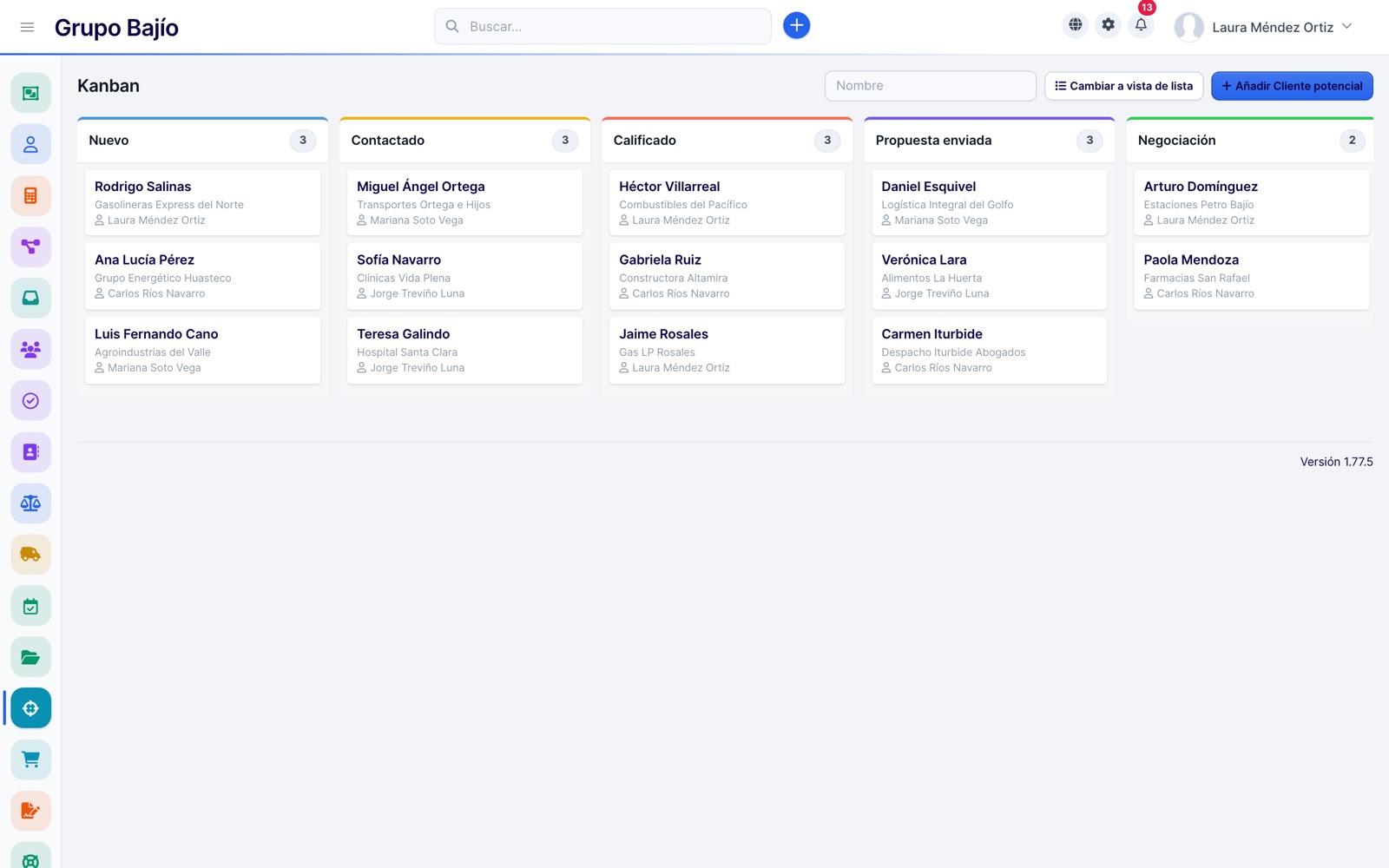Focus the Nombre filter field
This screenshot has height=868, width=1389.
tap(930, 86)
